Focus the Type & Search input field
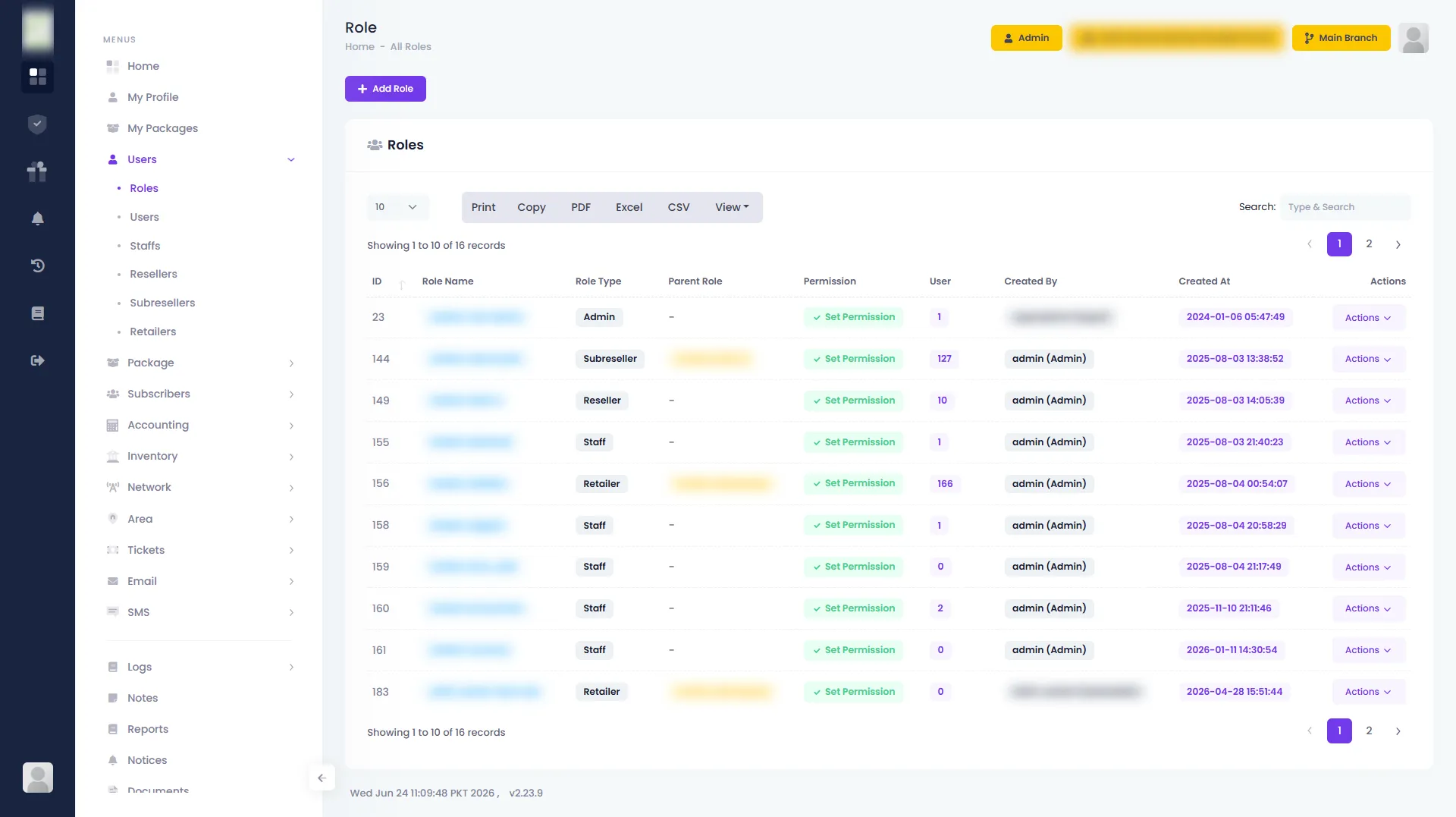The image size is (1456, 817). coord(1345,207)
